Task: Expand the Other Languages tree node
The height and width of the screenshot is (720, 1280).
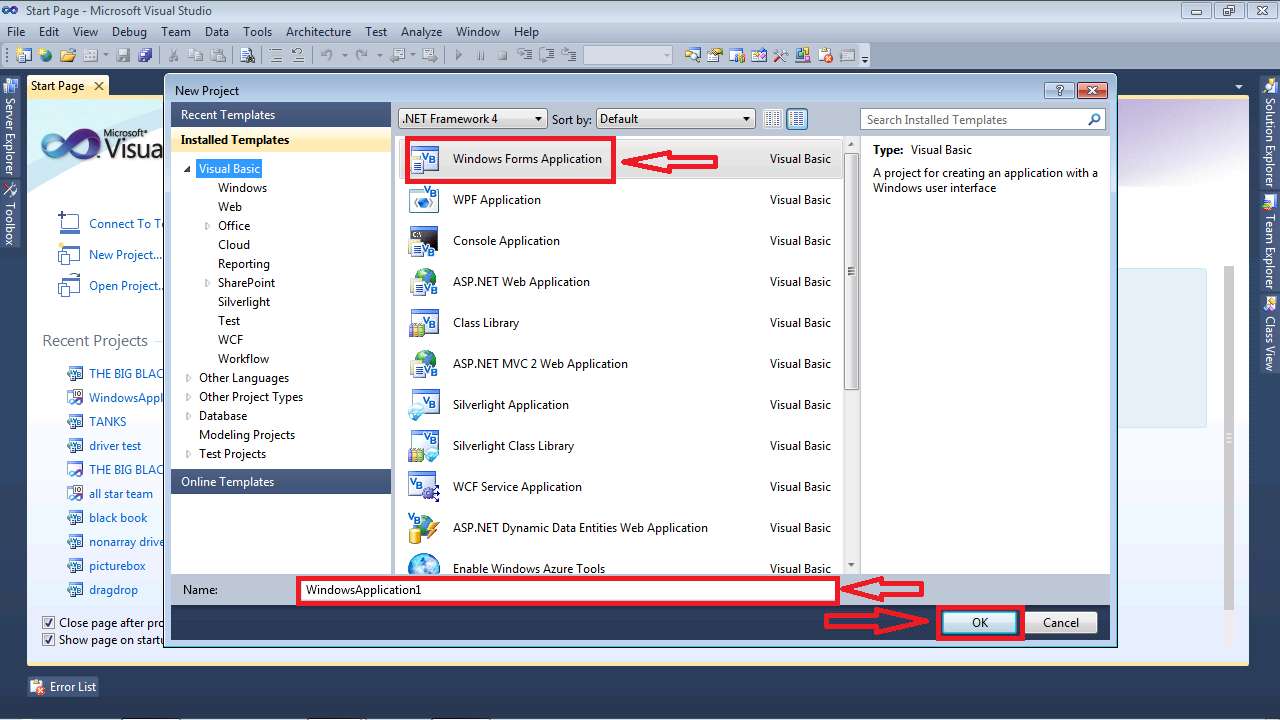Action: (188, 378)
